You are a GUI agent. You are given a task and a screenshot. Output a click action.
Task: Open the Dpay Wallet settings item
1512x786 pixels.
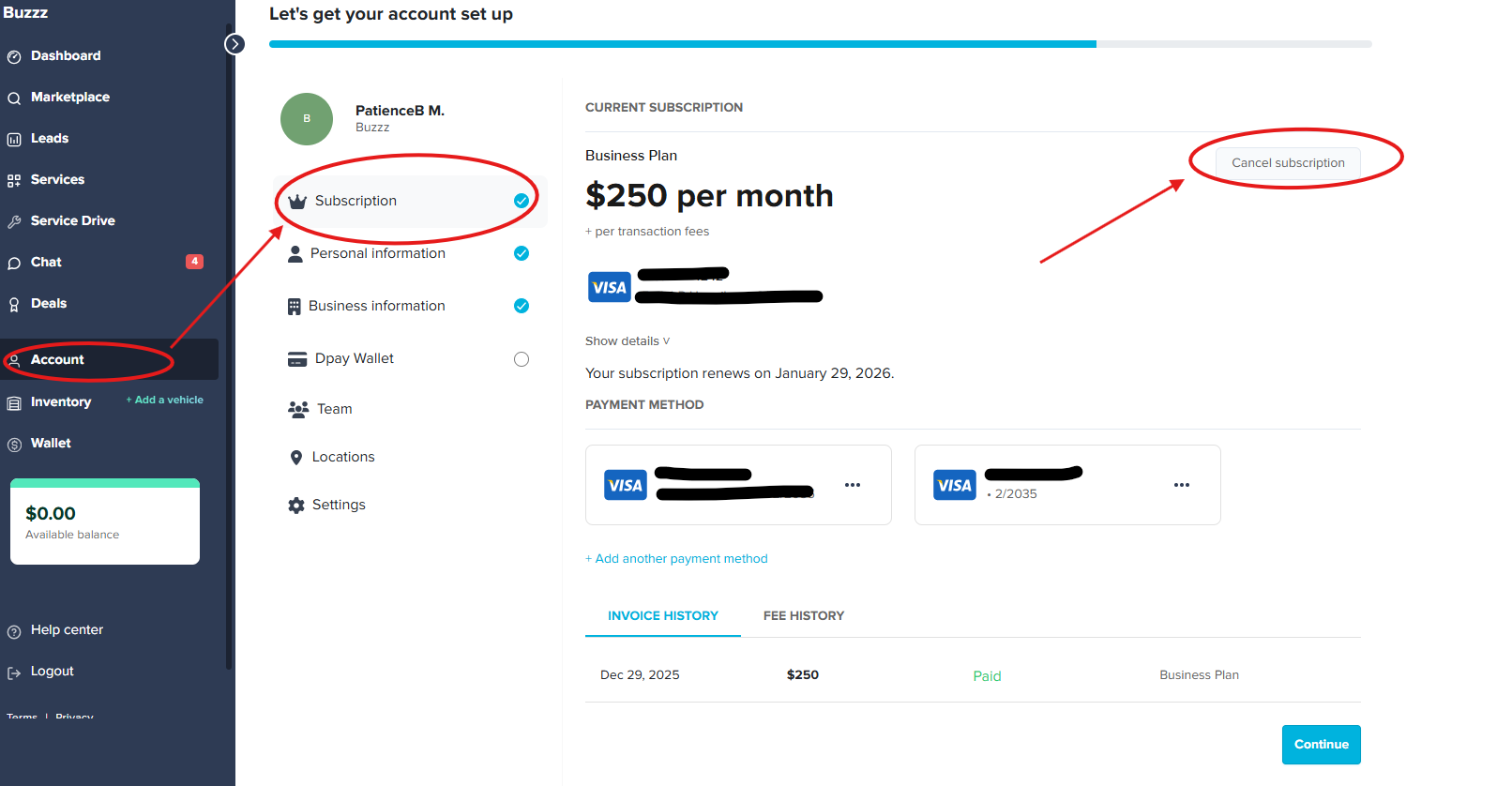coord(354,358)
